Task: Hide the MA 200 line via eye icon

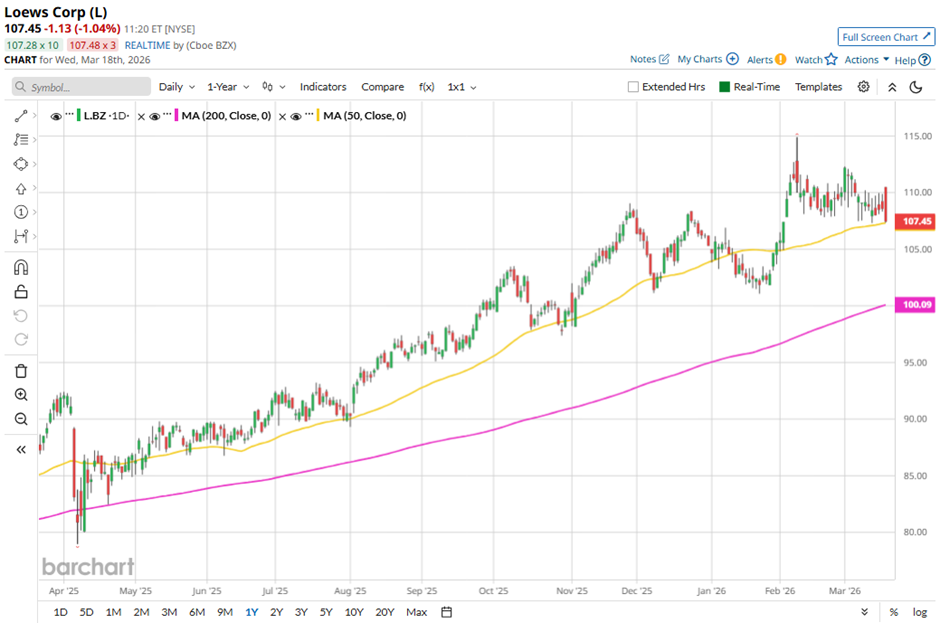Action: 155,116
